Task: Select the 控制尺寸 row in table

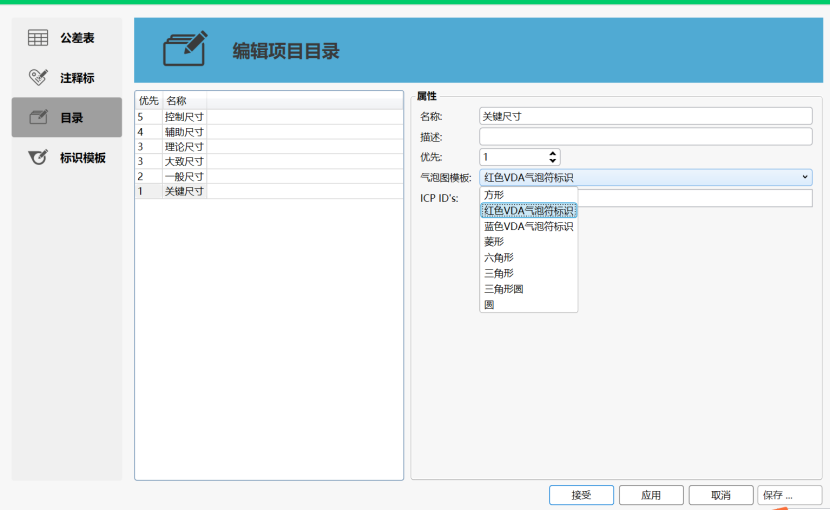Action: (184, 117)
